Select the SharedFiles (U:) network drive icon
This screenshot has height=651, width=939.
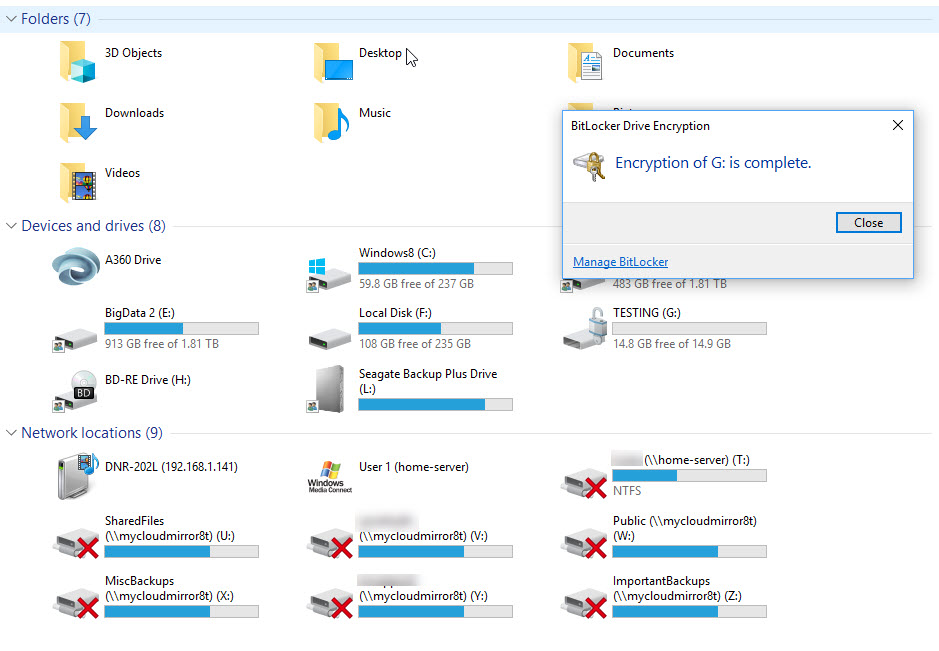(x=77, y=543)
